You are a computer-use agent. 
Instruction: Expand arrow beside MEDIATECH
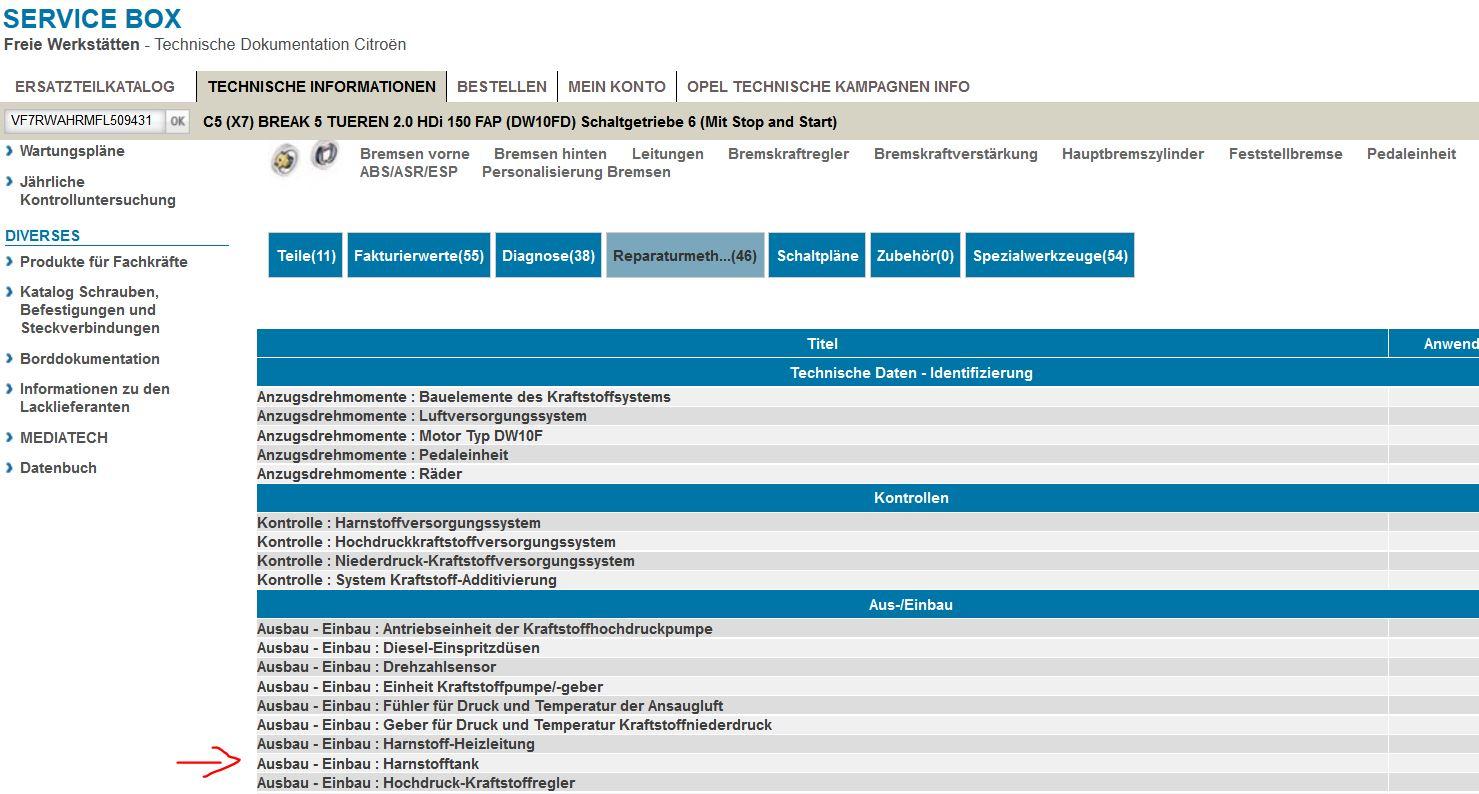(x=10, y=437)
